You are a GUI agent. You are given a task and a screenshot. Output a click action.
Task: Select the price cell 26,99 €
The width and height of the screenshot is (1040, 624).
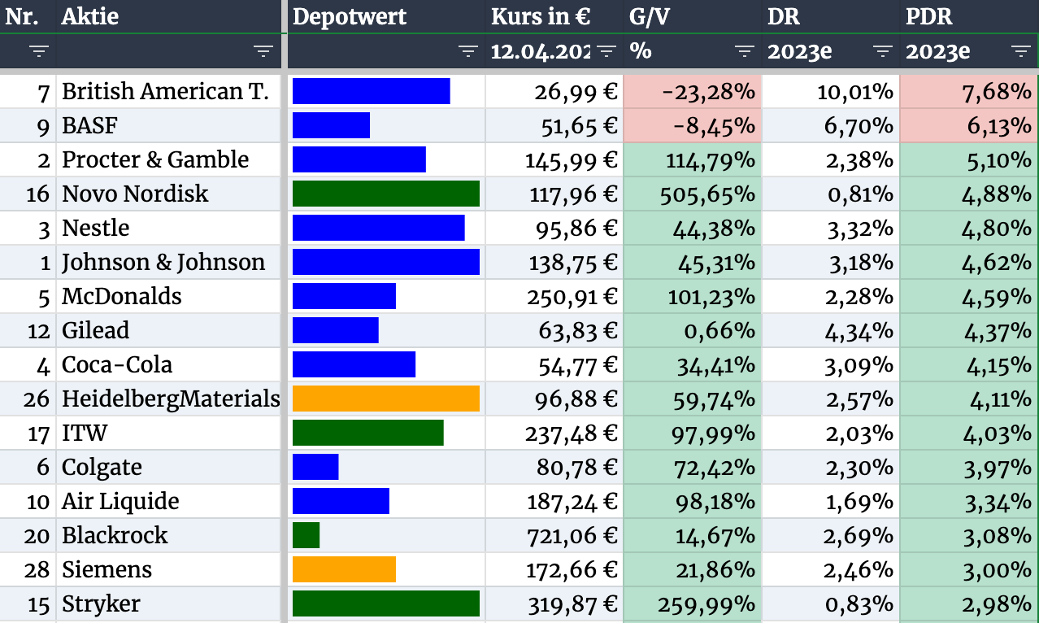pos(554,91)
